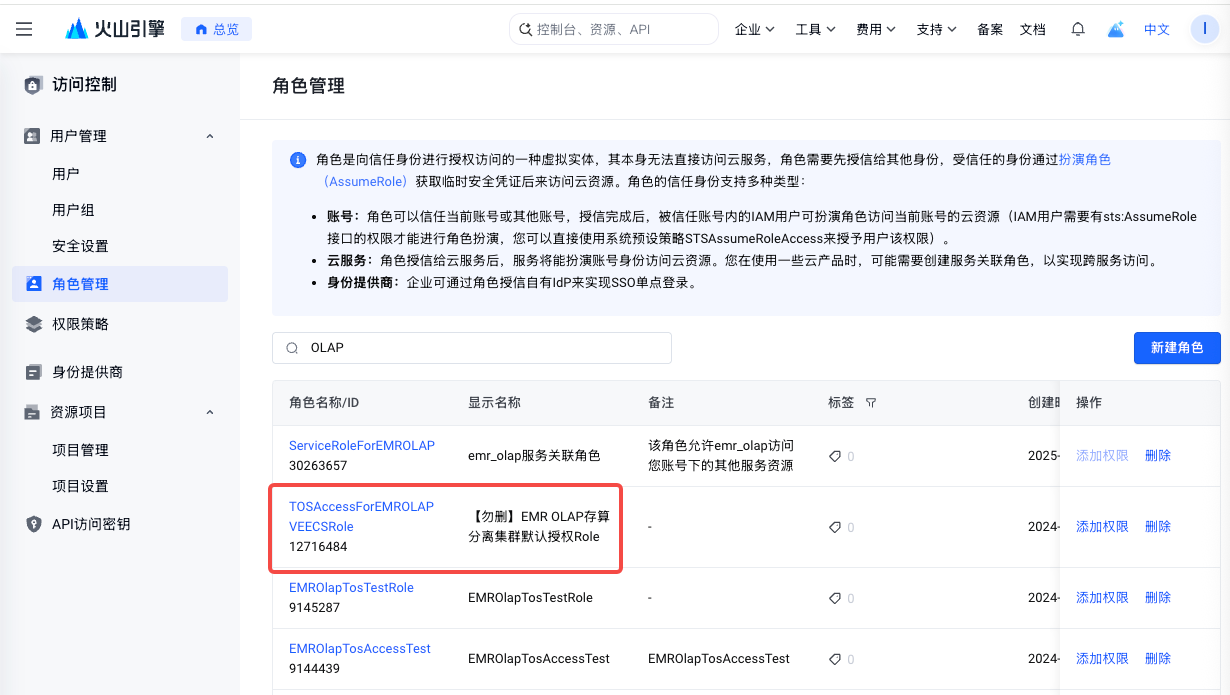Click the 新建角色 button
Screen dimensions: 1230x695
tap(1177, 348)
